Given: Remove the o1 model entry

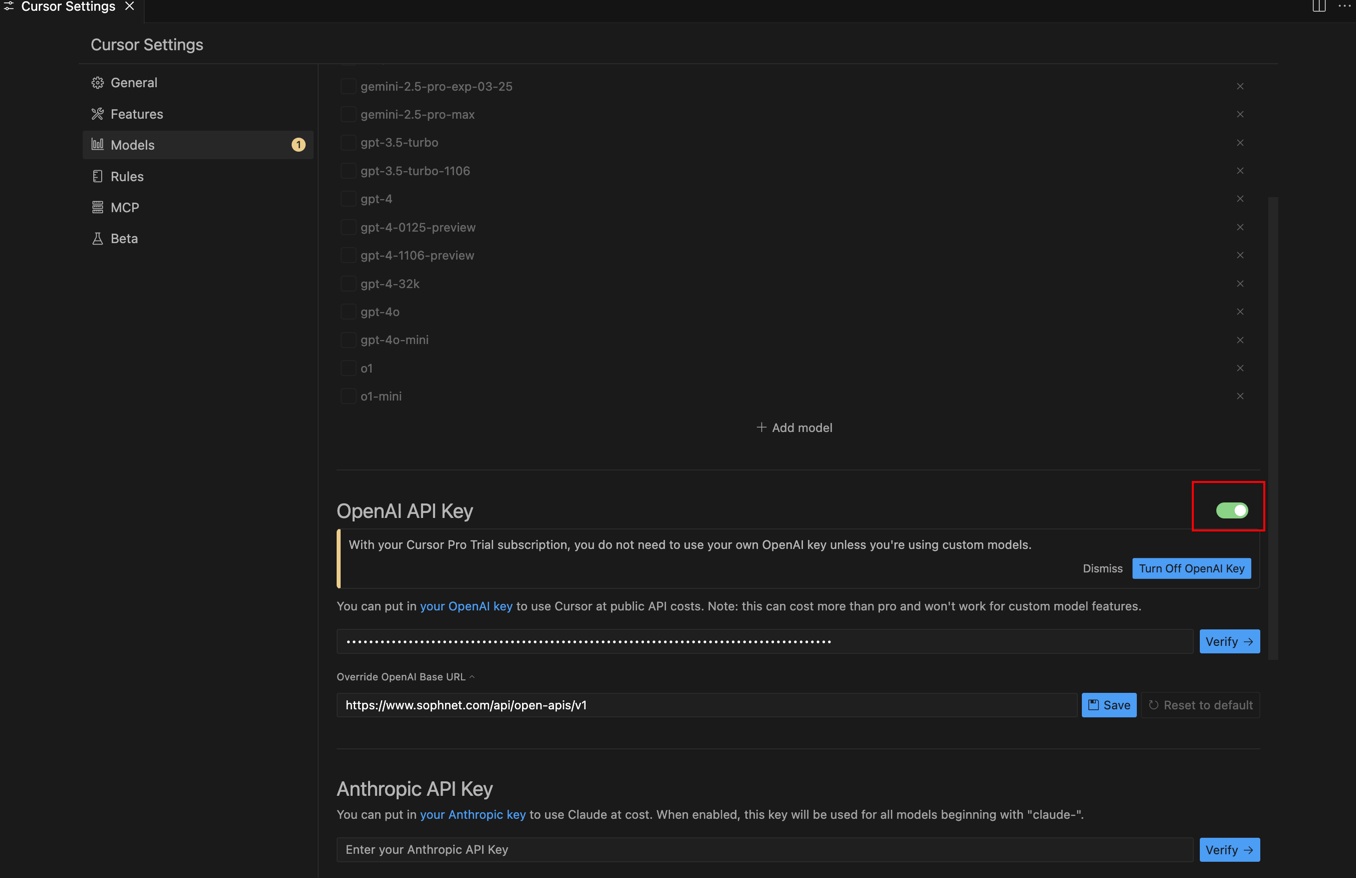Looking at the screenshot, I should pyautogui.click(x=1240, y=368).
